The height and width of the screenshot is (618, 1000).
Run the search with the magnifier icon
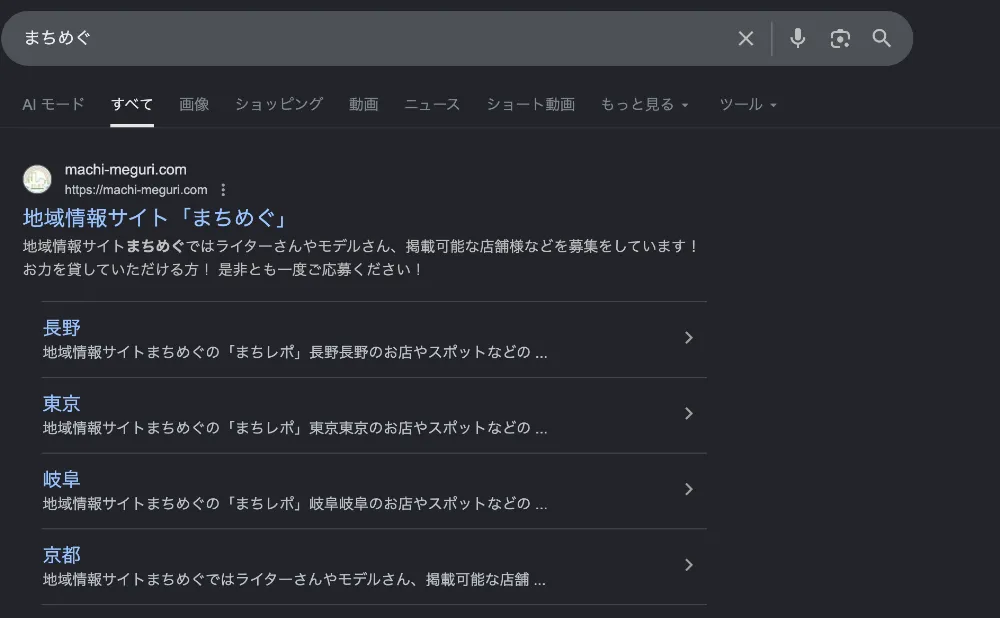point(881,38)
